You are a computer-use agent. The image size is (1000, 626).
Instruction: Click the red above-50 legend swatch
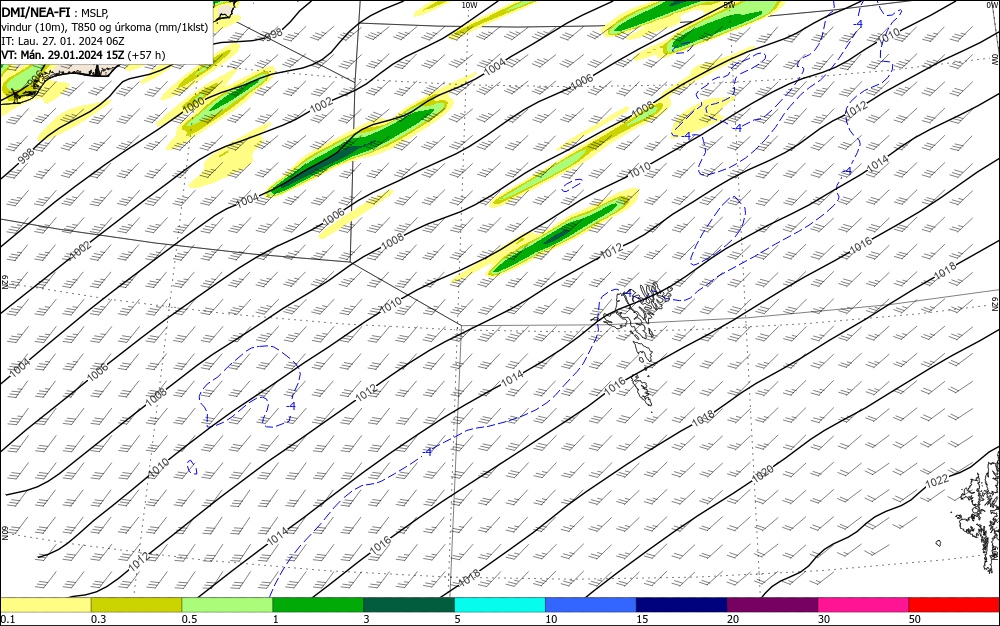point(954,605)
